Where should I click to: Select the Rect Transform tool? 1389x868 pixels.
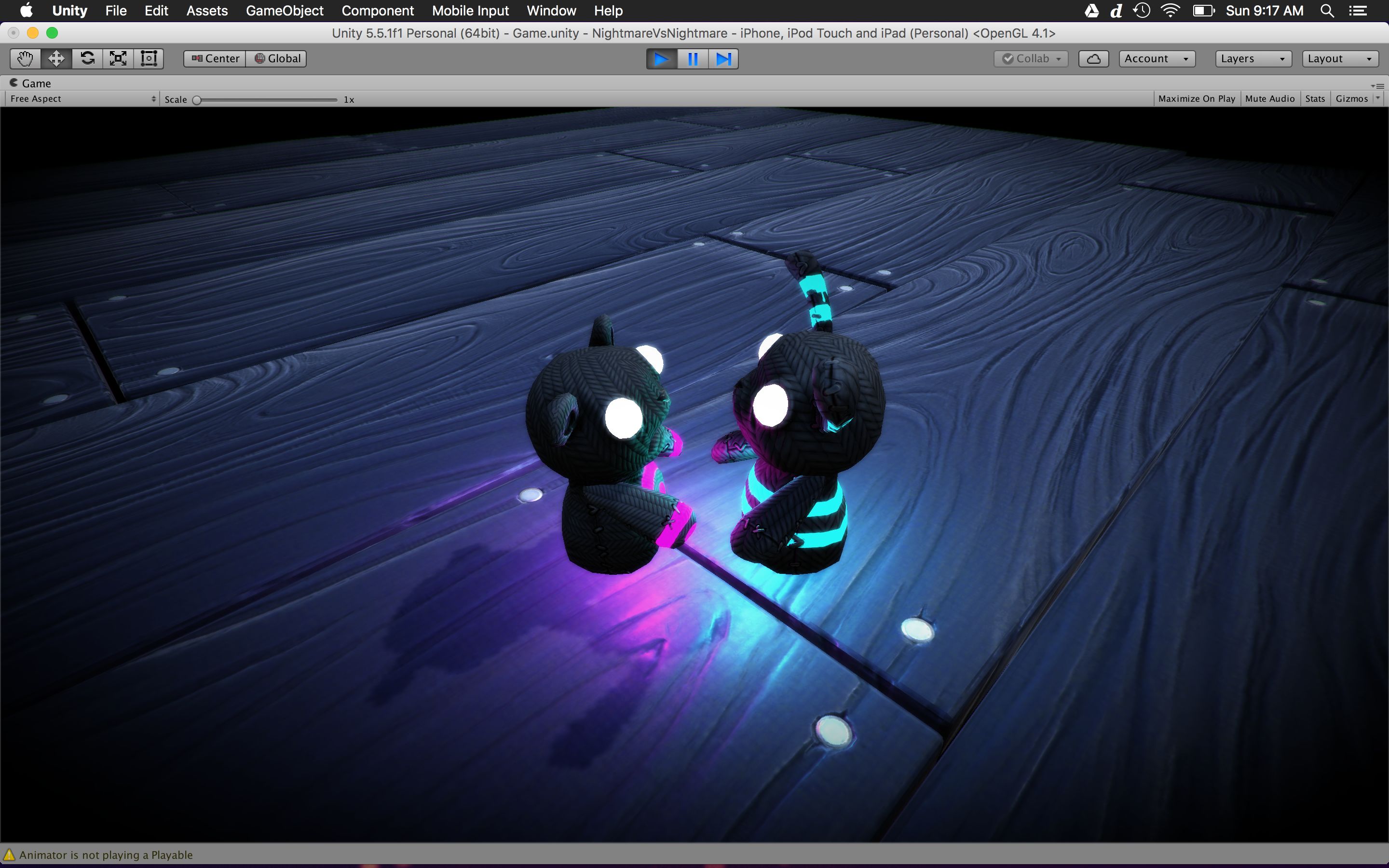[x=149, y=58]
